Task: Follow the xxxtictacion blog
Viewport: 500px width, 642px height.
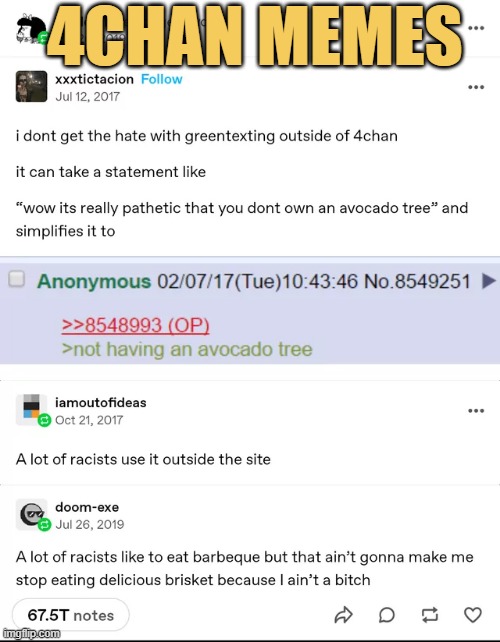Action: click(x=162, y=79)
